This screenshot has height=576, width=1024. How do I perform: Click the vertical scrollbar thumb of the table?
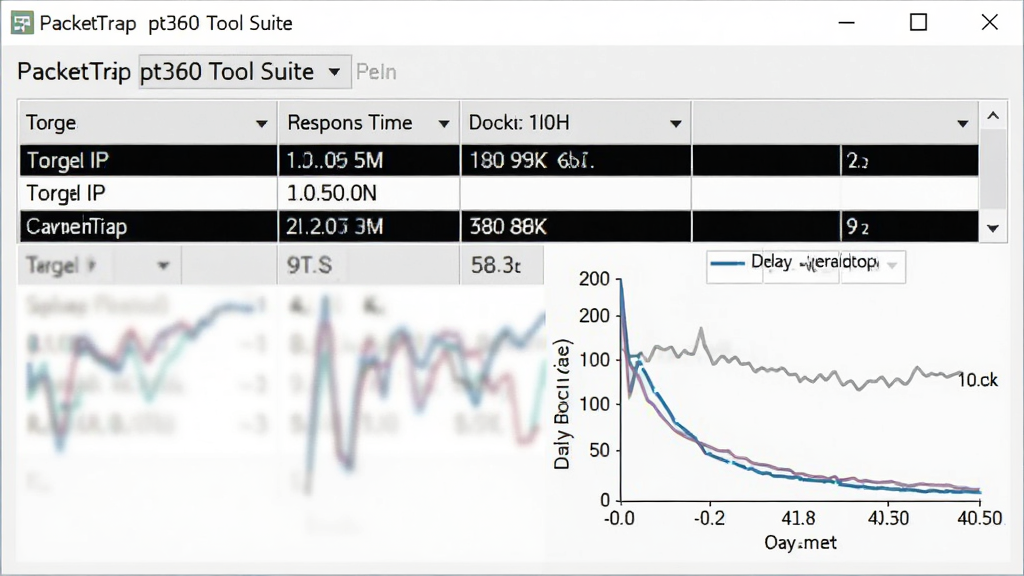tap(993, 168)
